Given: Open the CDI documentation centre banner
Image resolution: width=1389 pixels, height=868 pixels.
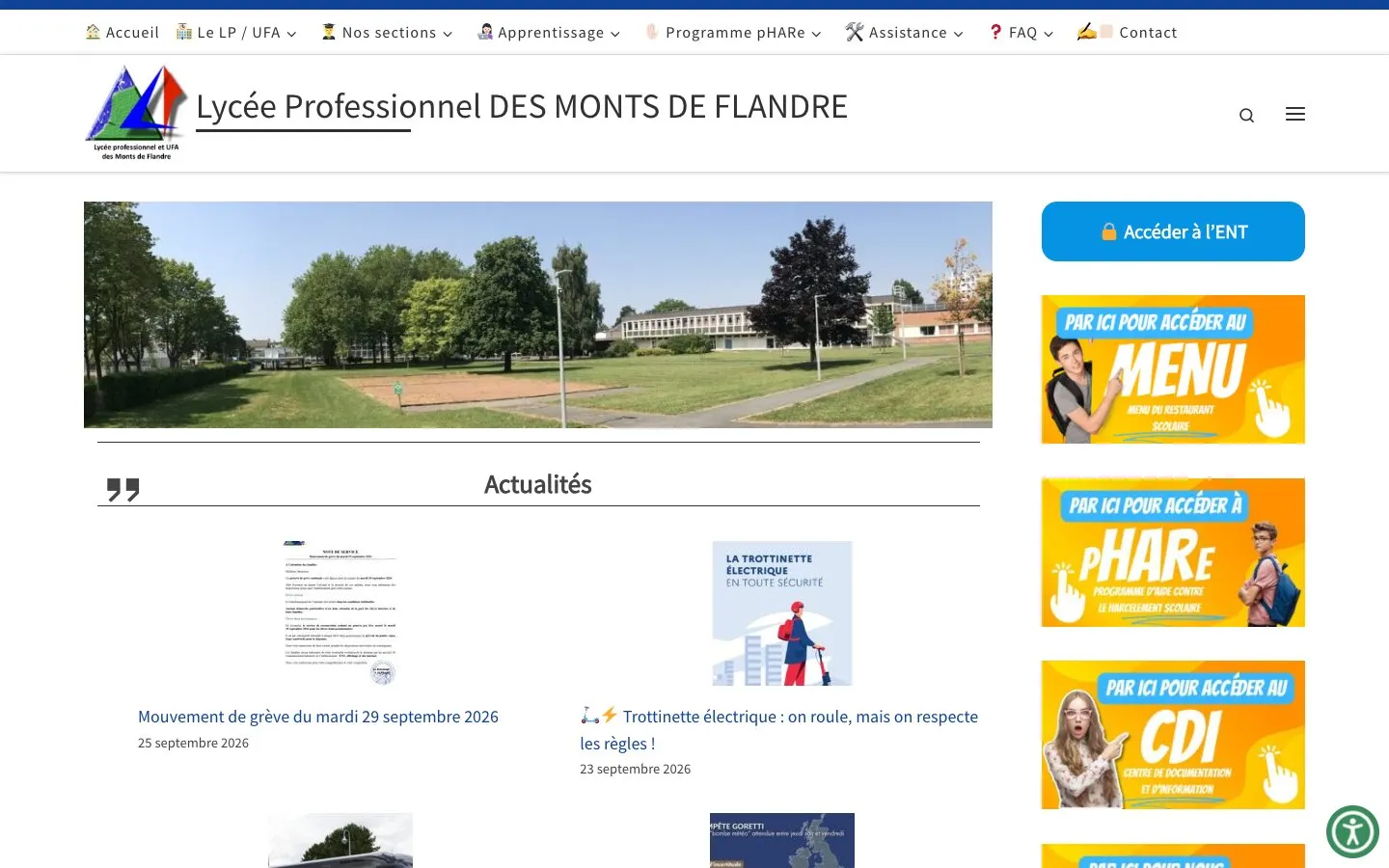Looking at the screenshot, I should coord(1173,735).
